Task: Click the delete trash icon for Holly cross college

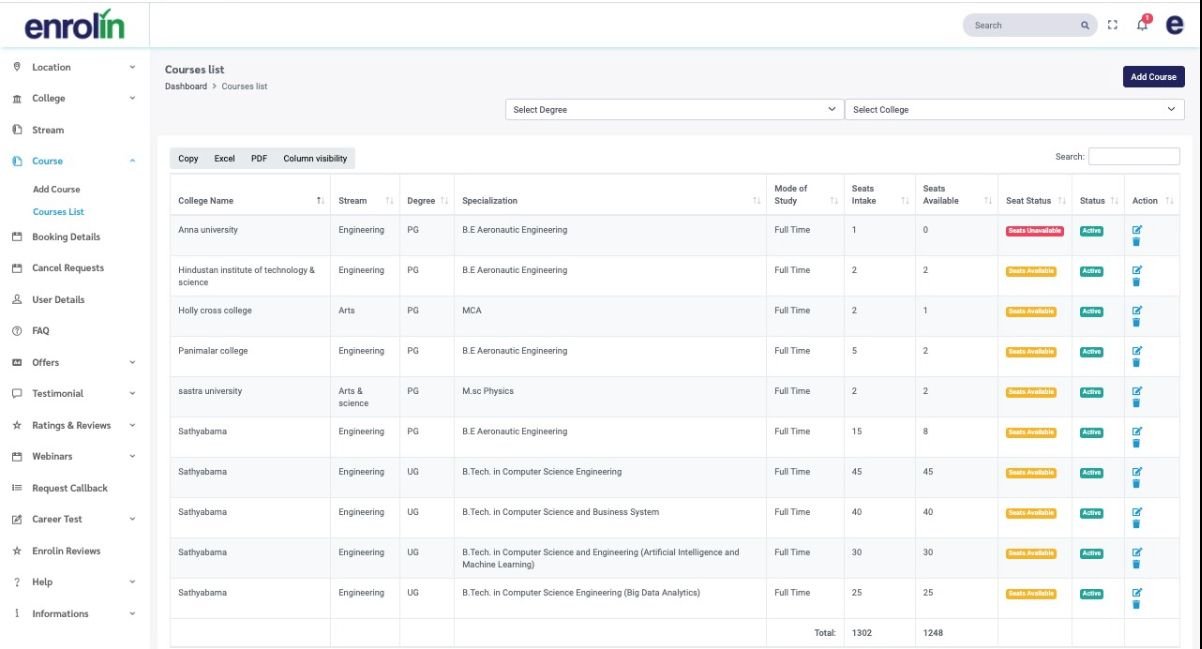Action: pyautogui.click(x=1136, y=322)
